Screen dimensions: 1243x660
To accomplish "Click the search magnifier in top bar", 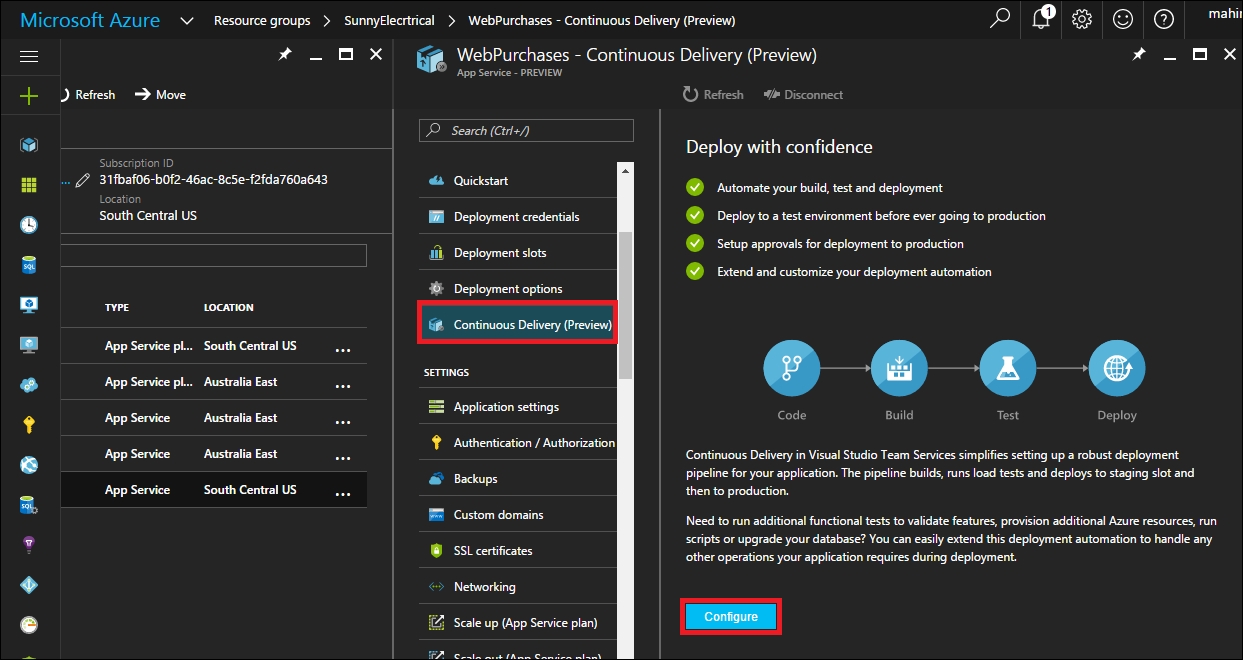I will point(999,19).
